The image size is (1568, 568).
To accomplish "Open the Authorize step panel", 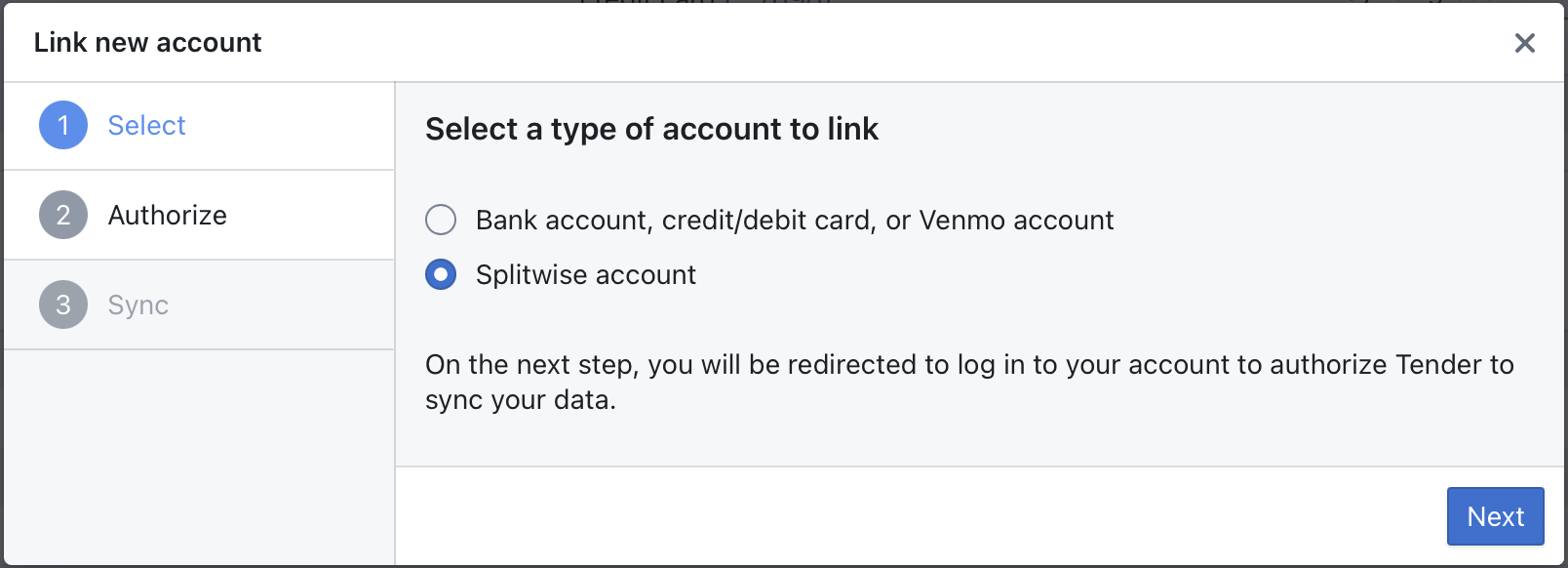I will click(167, 215).
